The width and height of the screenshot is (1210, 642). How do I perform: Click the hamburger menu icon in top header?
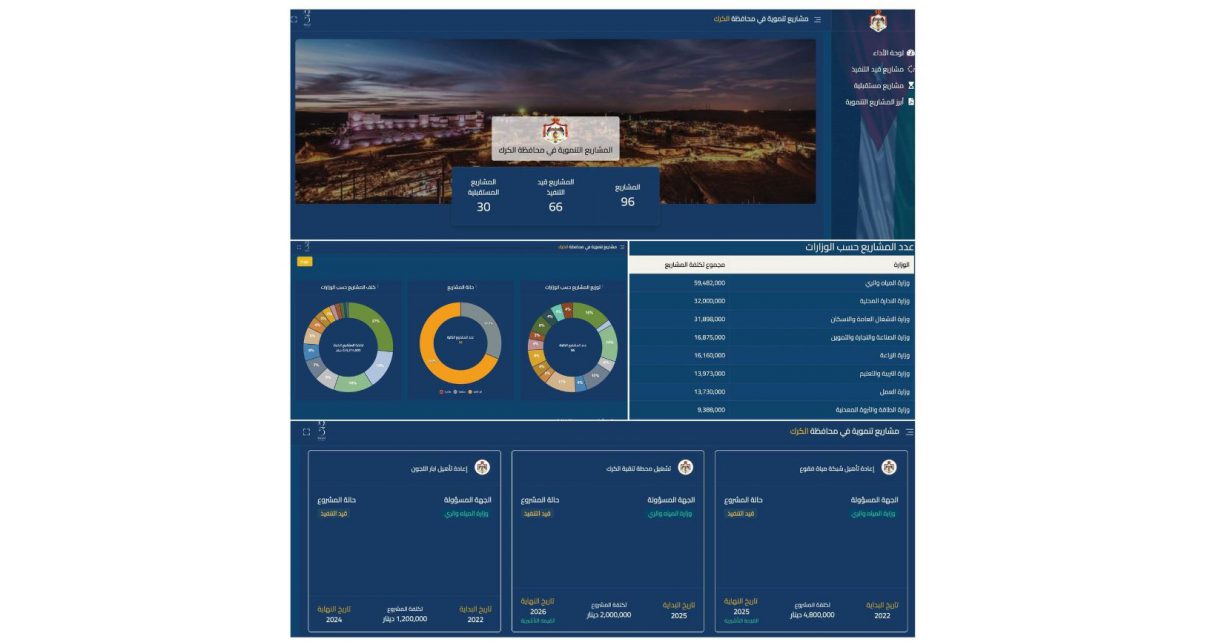point(817,19)
